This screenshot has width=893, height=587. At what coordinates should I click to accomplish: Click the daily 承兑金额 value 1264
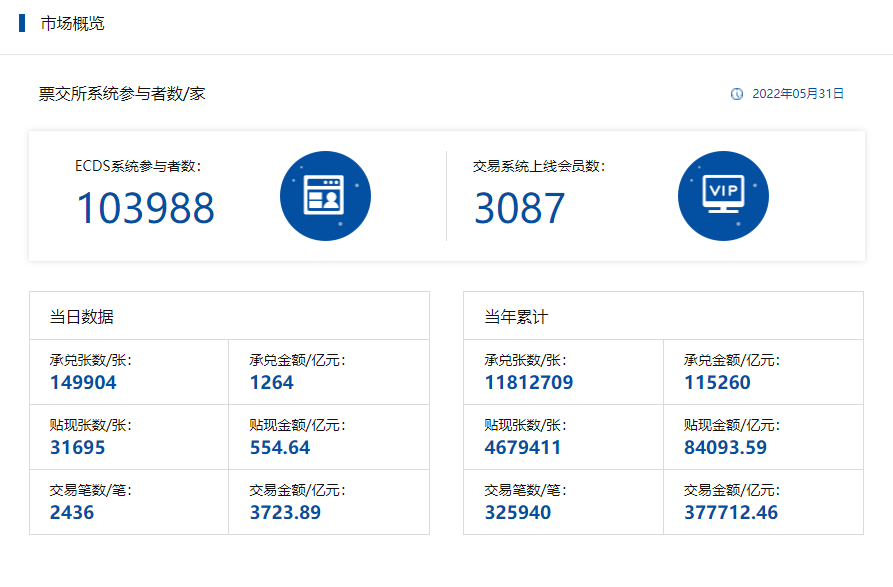(271, 382)
